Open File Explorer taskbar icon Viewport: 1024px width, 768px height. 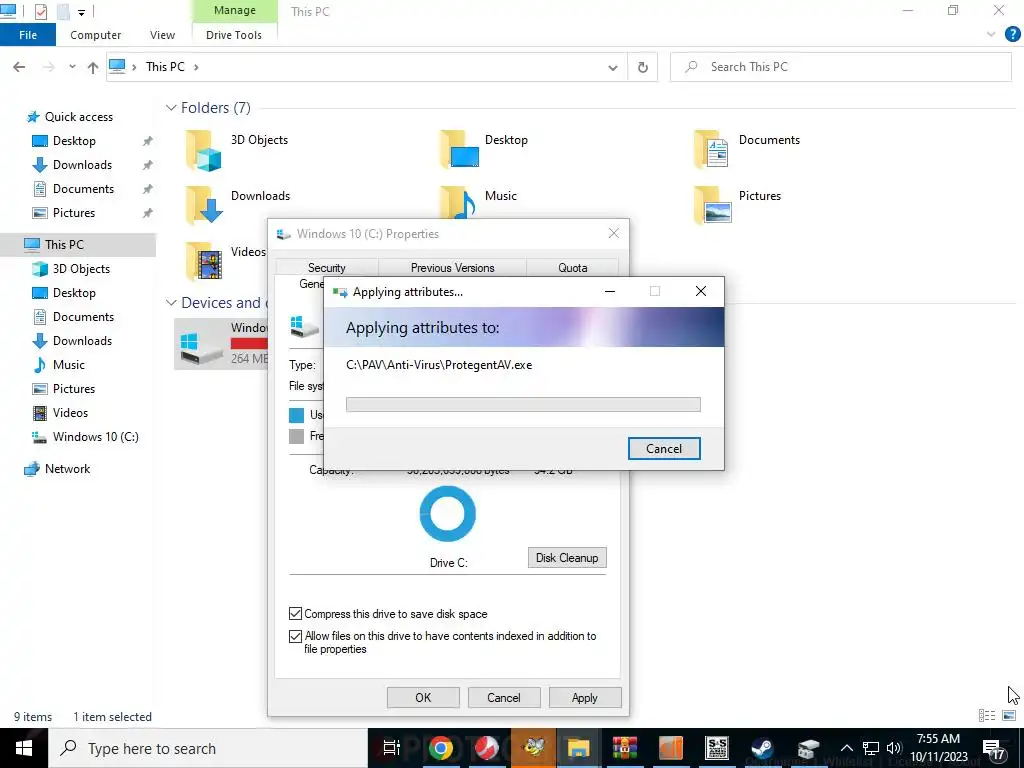click(579, 748)
